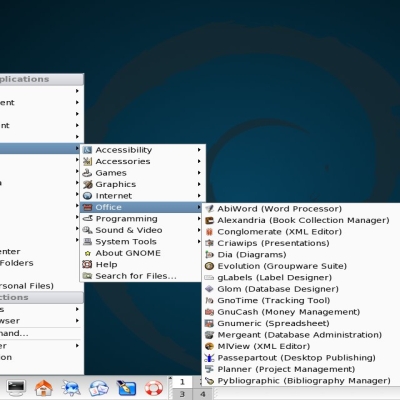Click the MlView XML editor icon
The height and width of the screenshot is (400, 400).
point(209,346)
